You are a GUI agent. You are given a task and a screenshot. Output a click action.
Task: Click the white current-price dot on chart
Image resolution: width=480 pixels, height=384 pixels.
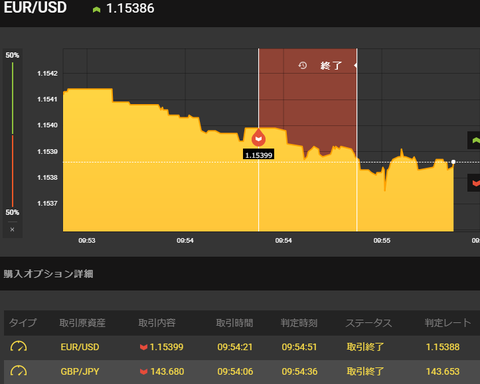coord(453,162)
